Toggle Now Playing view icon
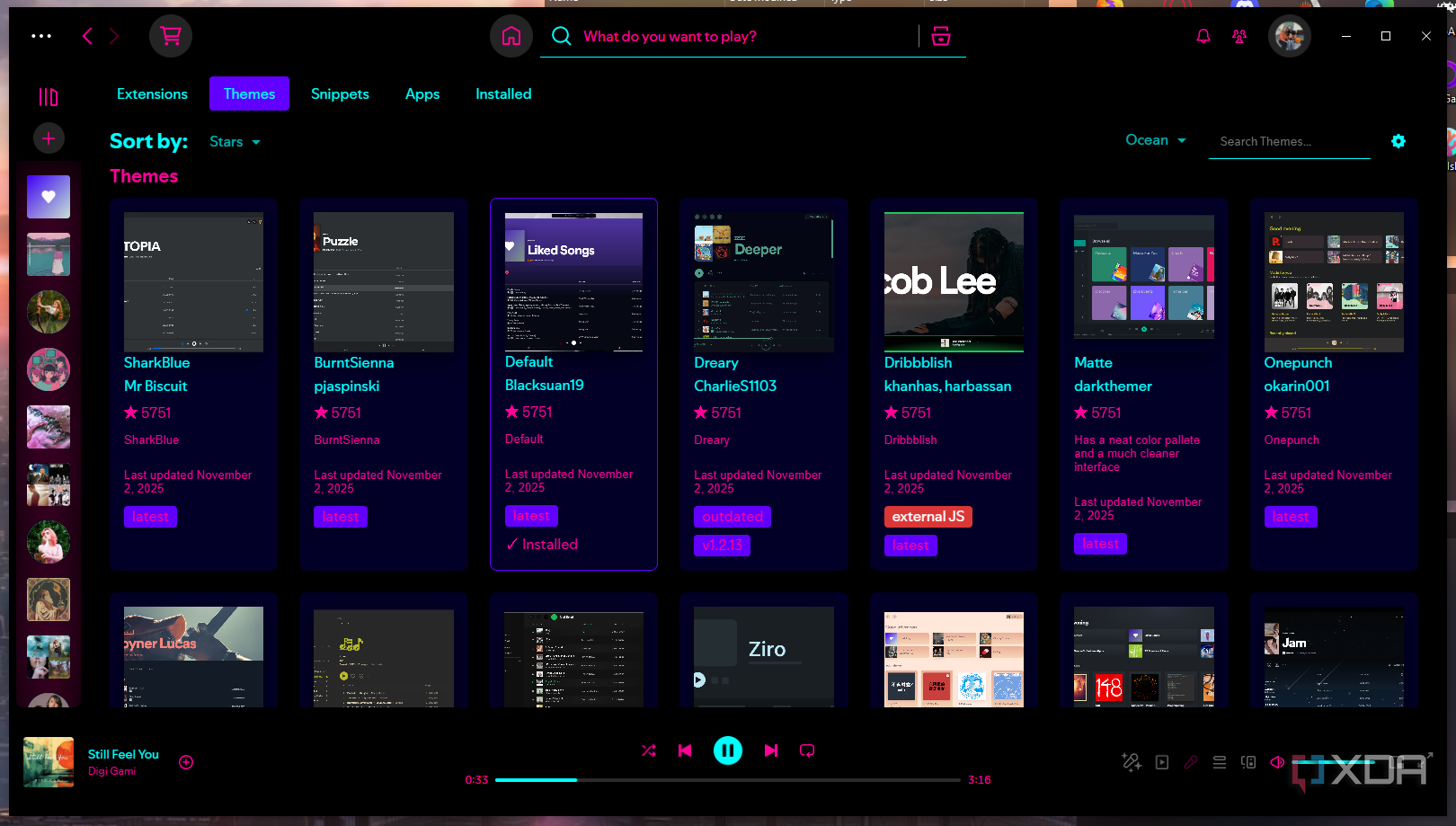The image size is (1456, 826). coord(1162,762)
